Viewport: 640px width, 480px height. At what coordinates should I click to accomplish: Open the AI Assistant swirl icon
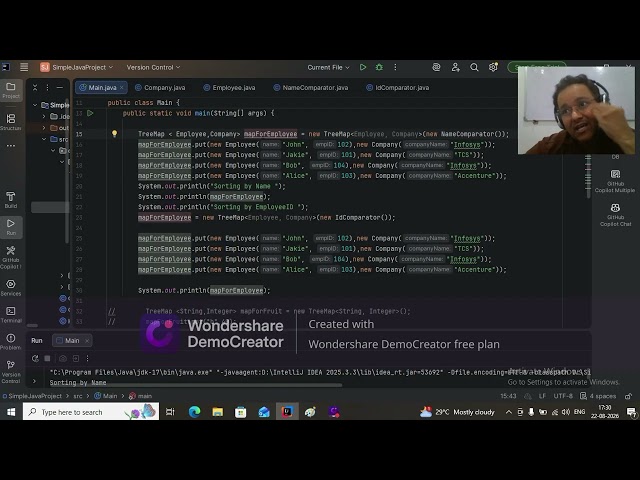pyautogui.click(x=436, y=67)
